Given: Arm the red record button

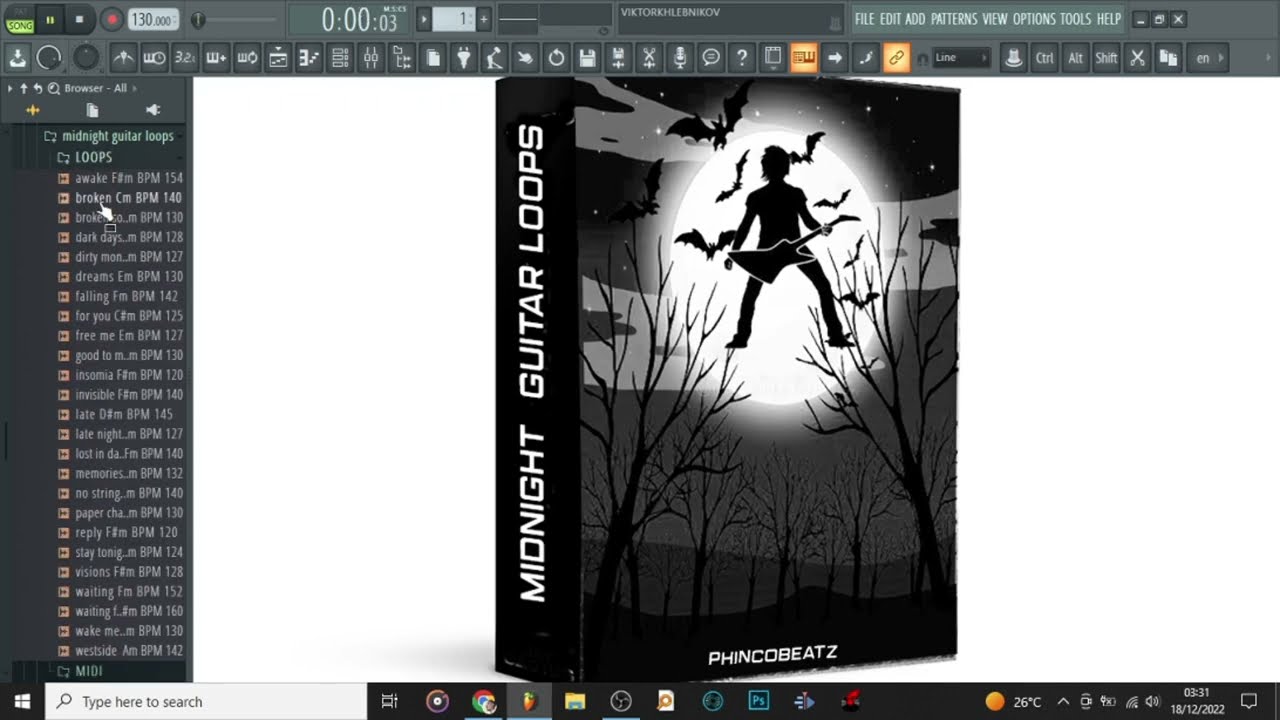Looking at the screenshot, I should (112, 19).
